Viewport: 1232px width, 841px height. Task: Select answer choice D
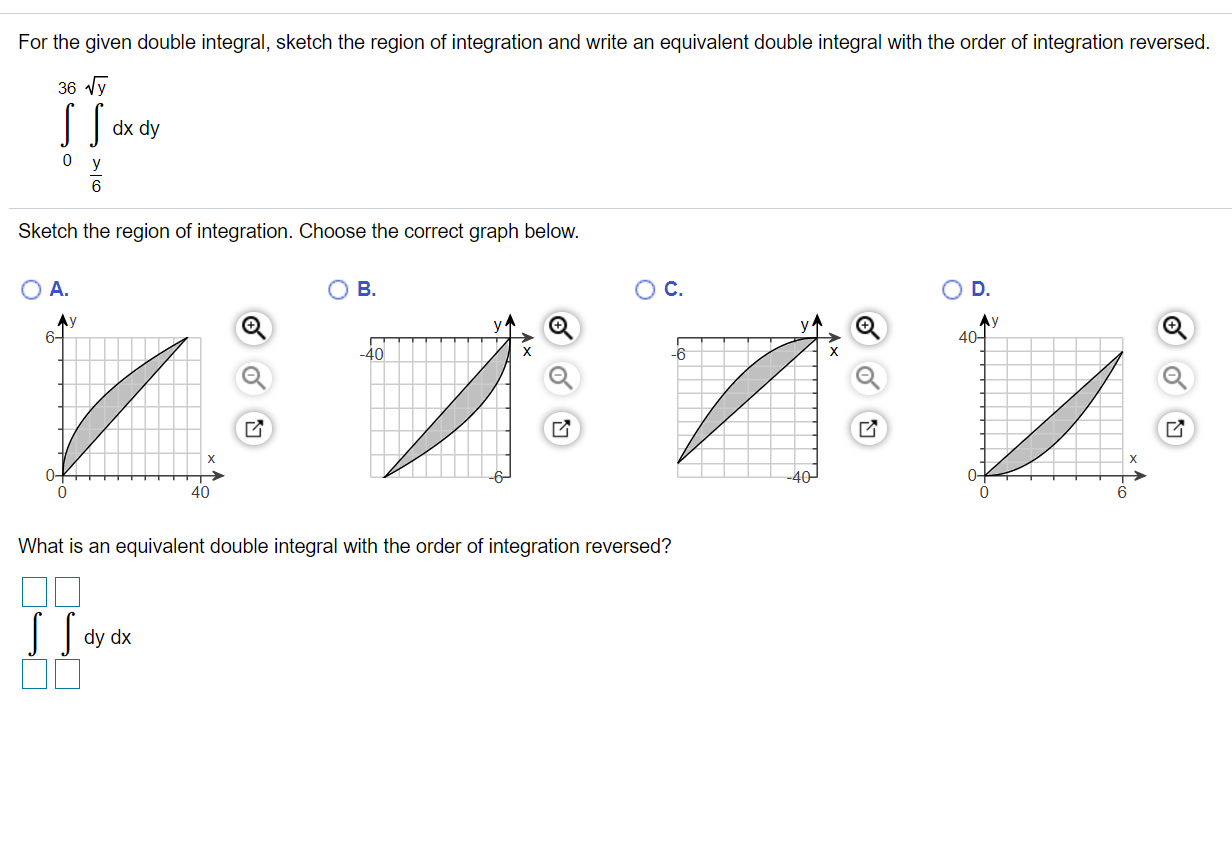[952, 289]
